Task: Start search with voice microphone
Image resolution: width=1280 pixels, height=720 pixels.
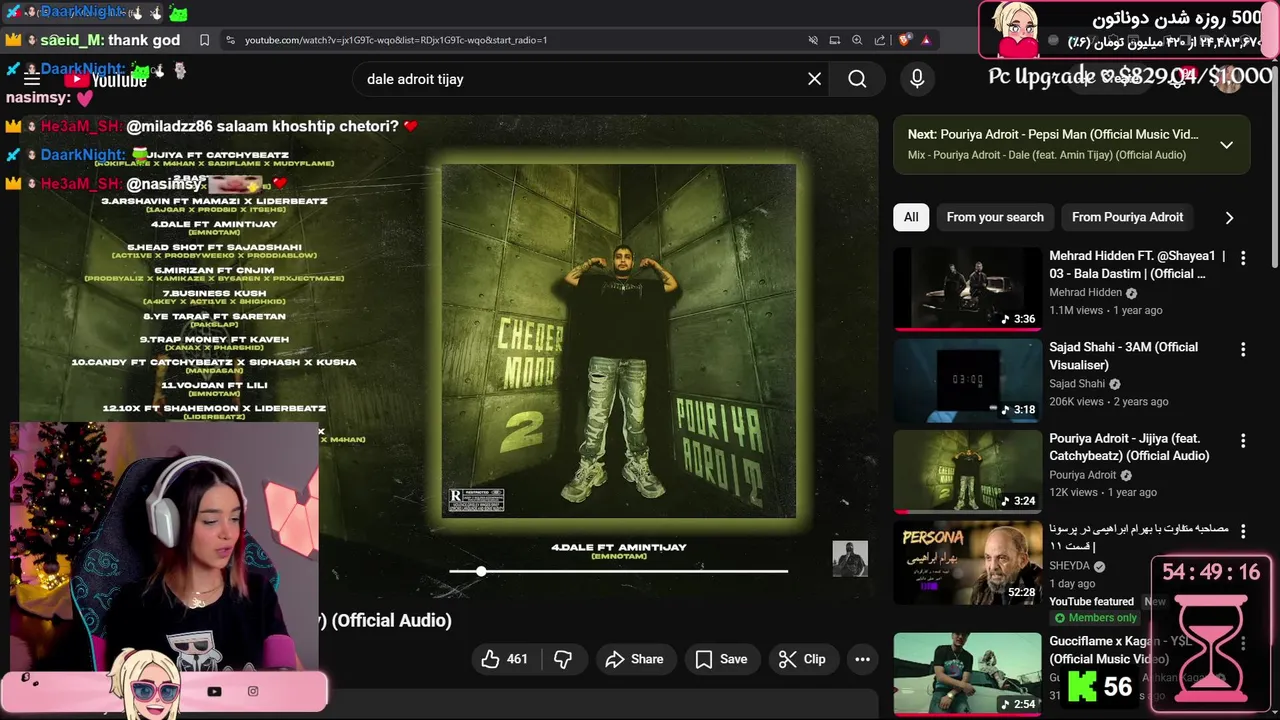Action: pyautogui.click(x=917, y=79)
